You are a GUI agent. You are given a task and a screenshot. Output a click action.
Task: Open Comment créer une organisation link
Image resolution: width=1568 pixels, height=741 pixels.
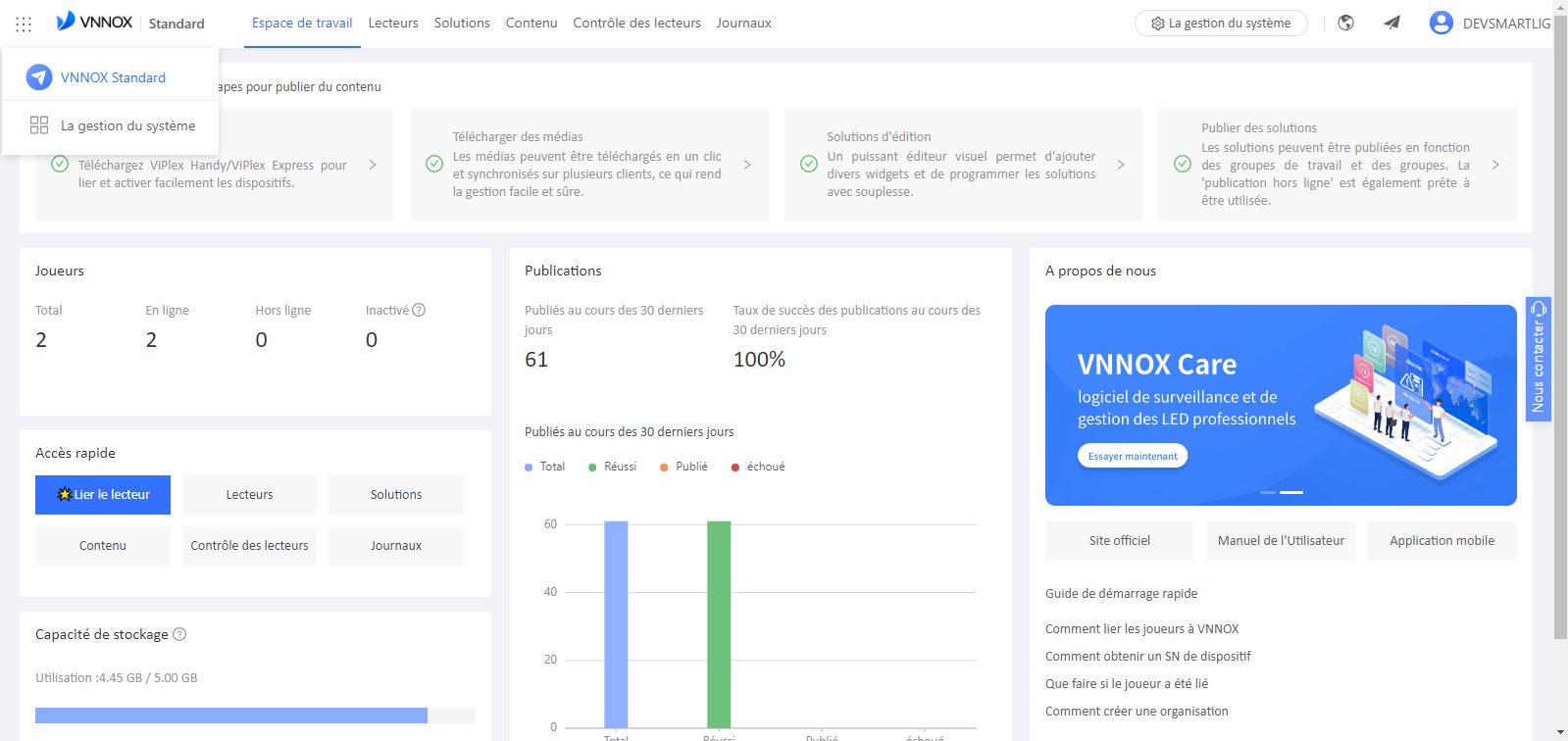point(1137,712)
